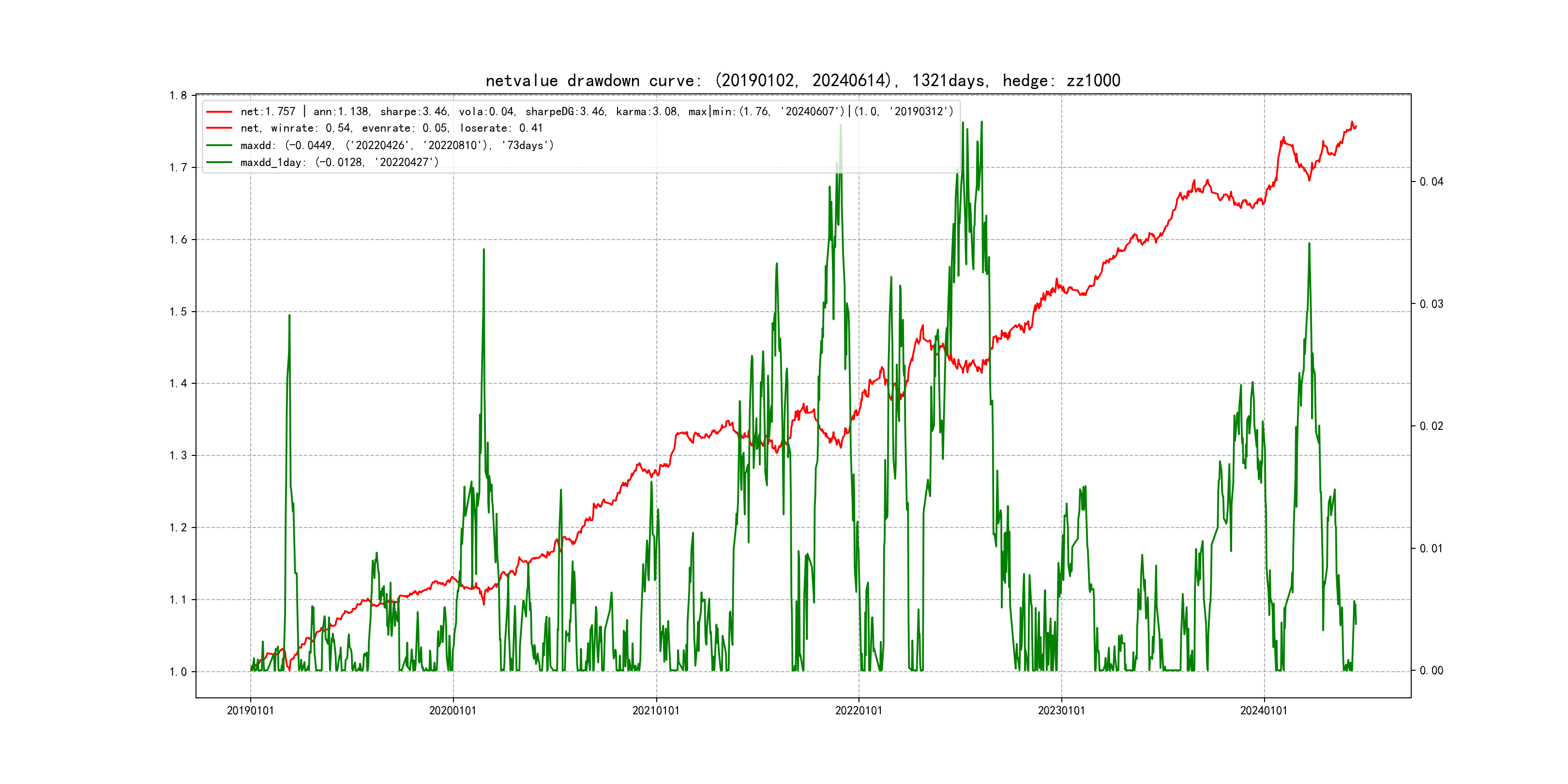Click the green swatch beside 'maxdd_1day' entry
Viewport: 1568px width, 784px height.
tap(219, 163)
